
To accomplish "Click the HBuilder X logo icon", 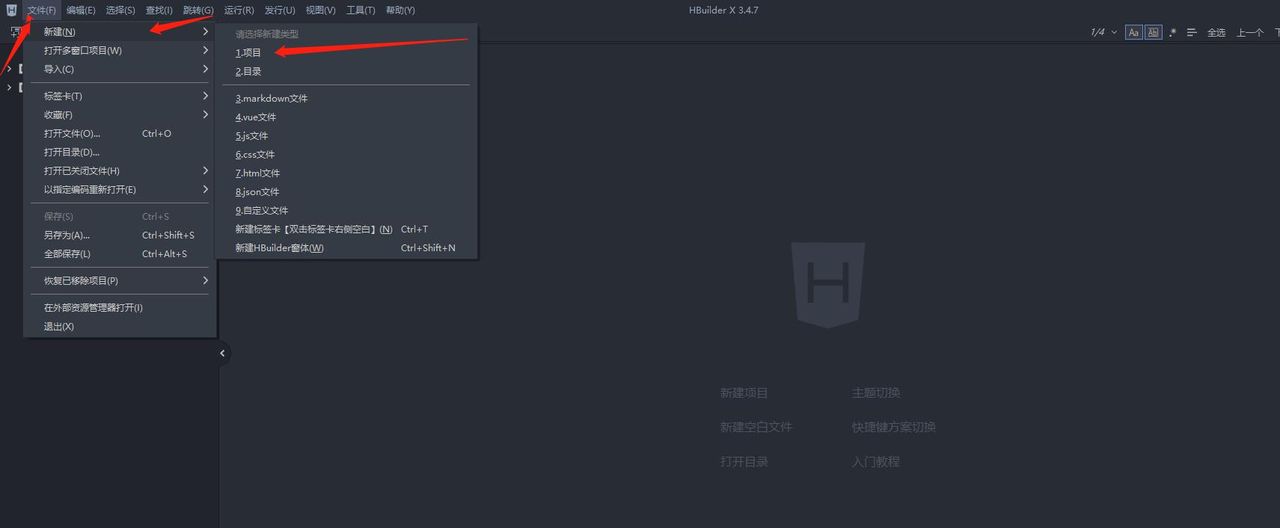I will [11, 10].
